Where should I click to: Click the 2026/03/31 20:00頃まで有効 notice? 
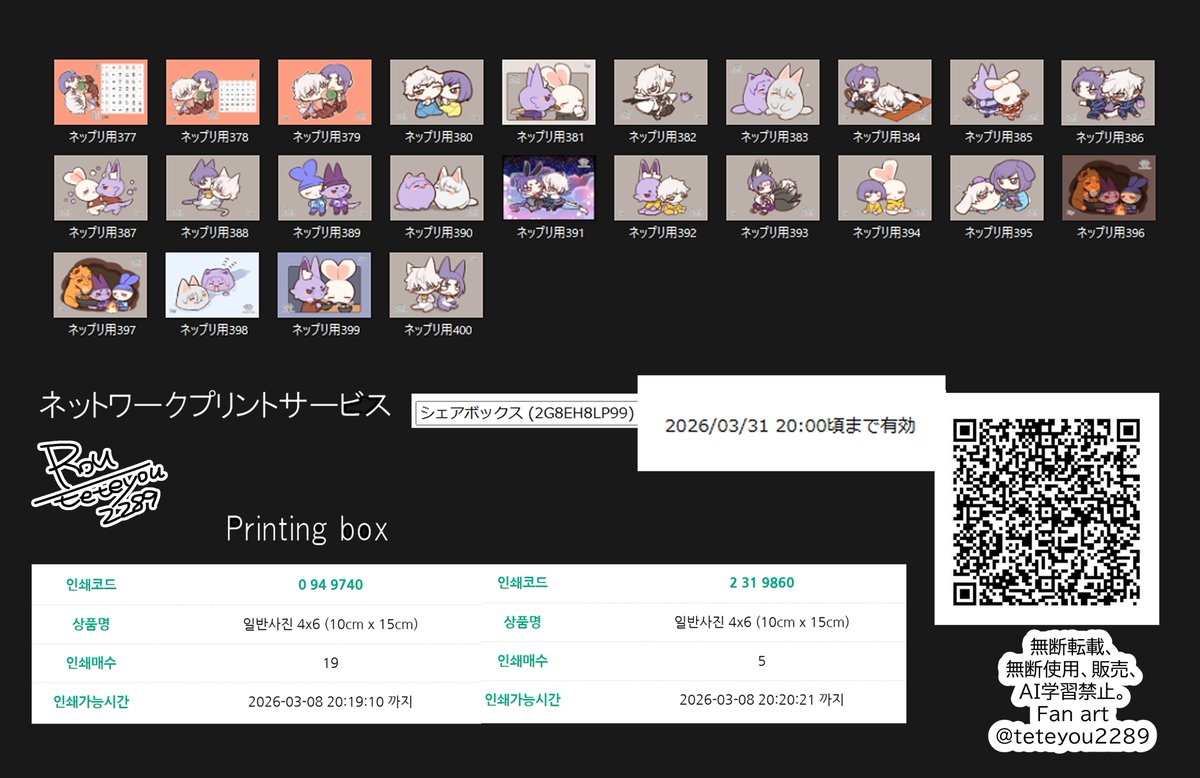click(790, 425)
